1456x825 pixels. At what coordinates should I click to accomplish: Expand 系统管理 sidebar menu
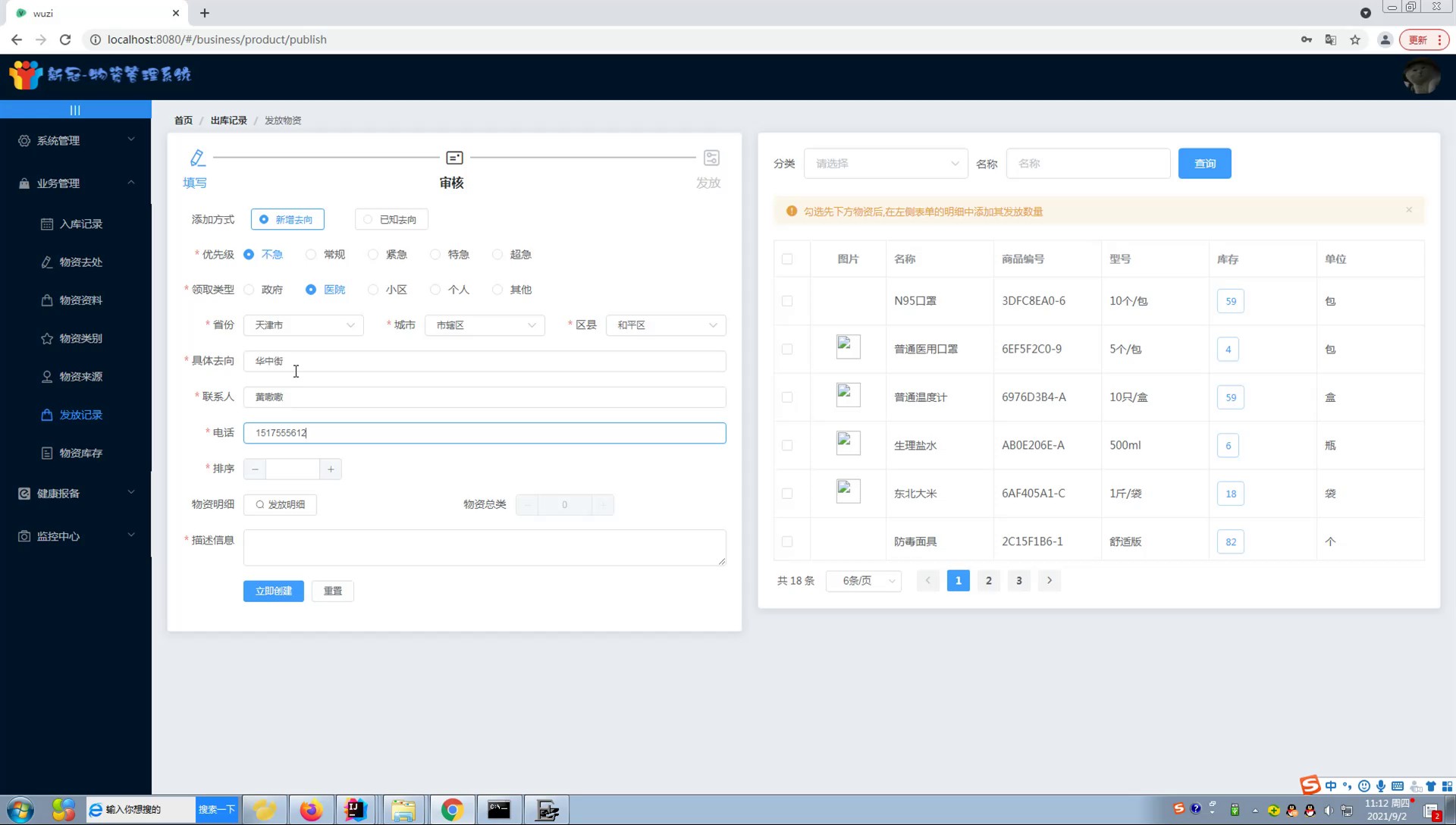click(x=76, y=140)
